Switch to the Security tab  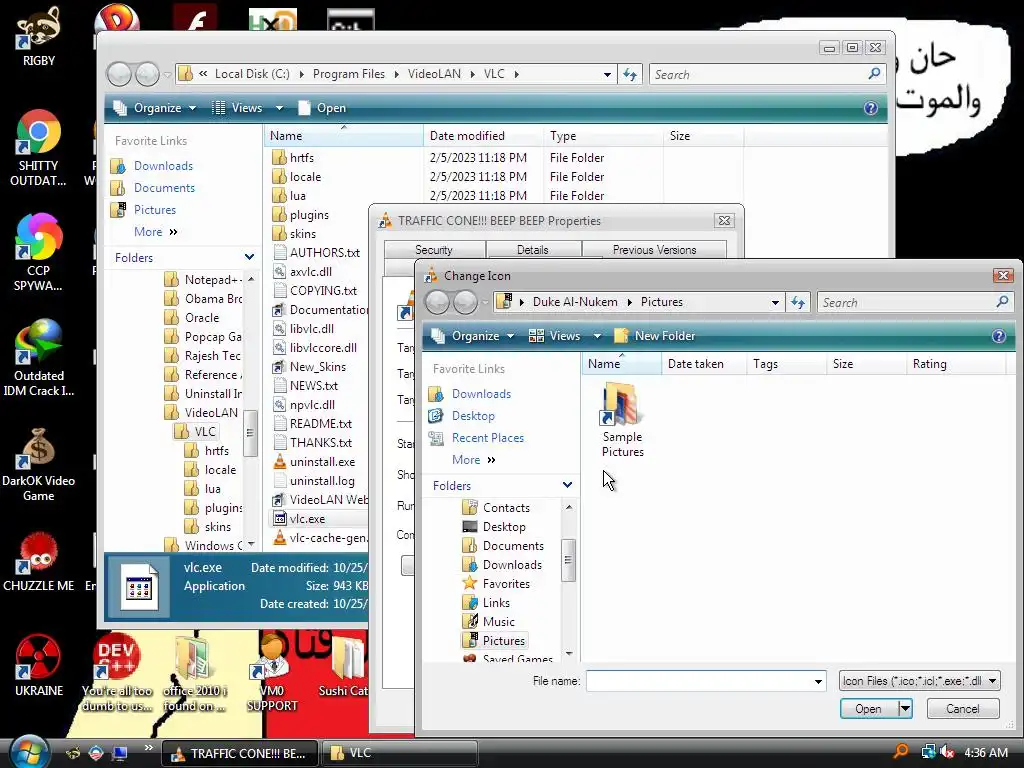click(x=434, y=250)
